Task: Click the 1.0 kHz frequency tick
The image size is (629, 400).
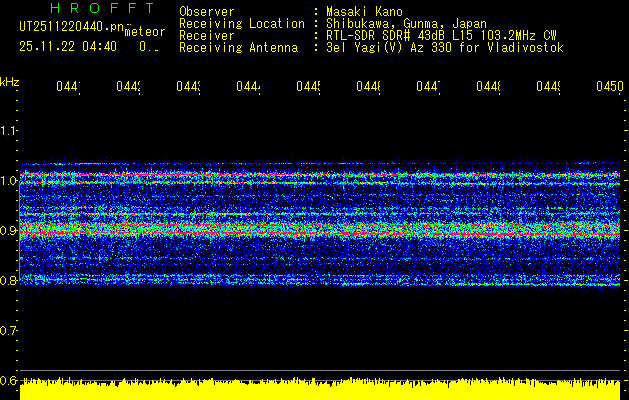Action: (x=9, y=181)
